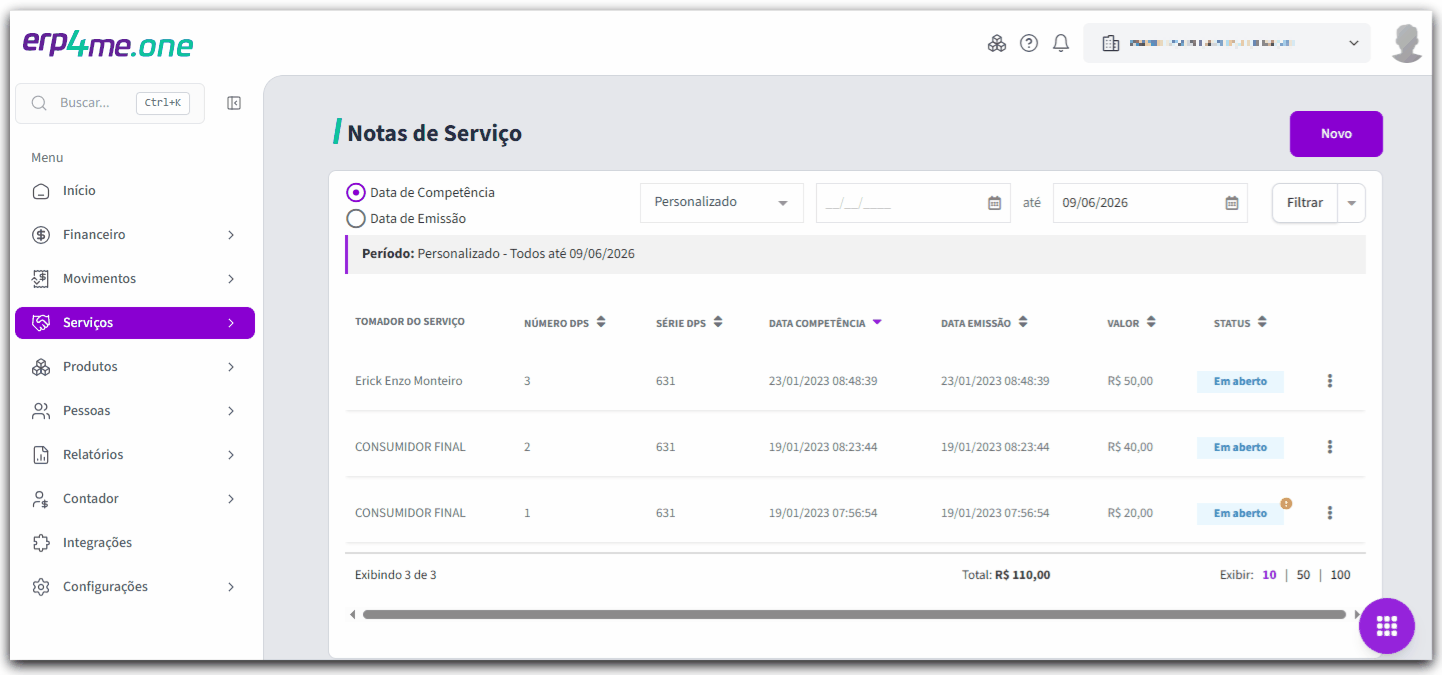The height and width of the screenshot is (675, 1442).
Task: Focus the 09/06/2026 end date field
Action: pos(1150,203)
